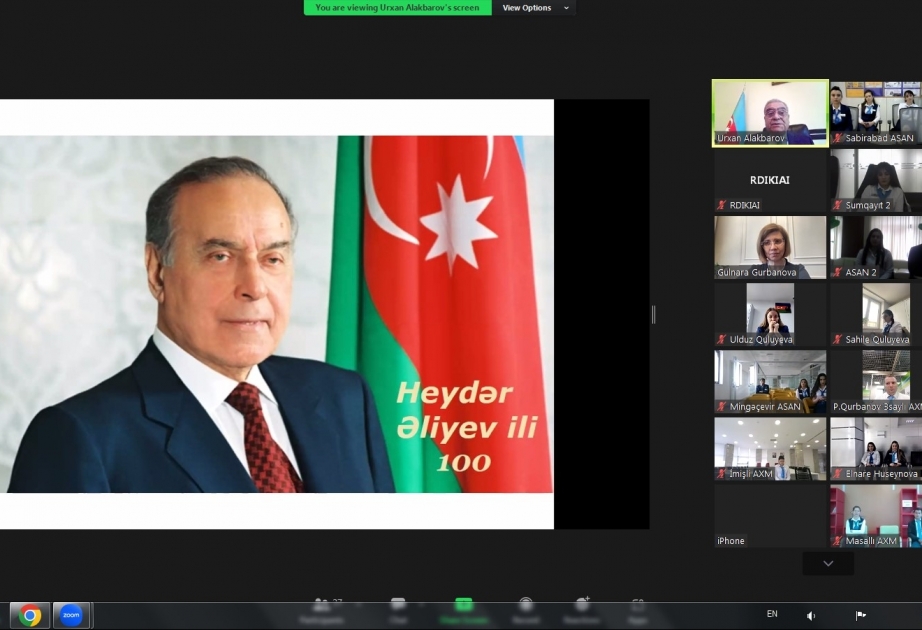The width and height of the screenshot is (922, 630).
Task: Select the P.Qurbanov 3sayli video tile
Action: [876, 382]
